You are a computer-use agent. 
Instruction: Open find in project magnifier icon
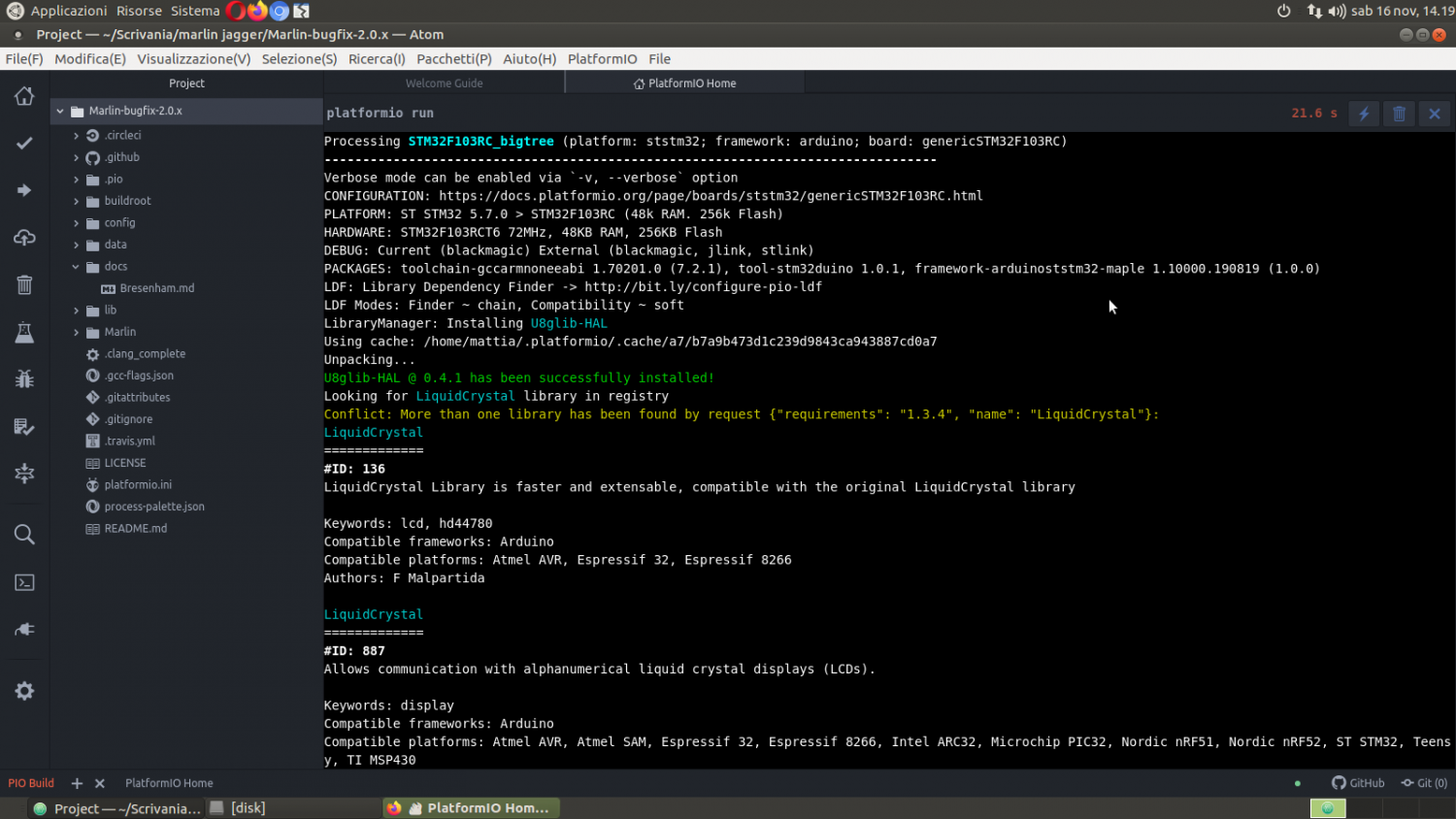tap(24, 535)
